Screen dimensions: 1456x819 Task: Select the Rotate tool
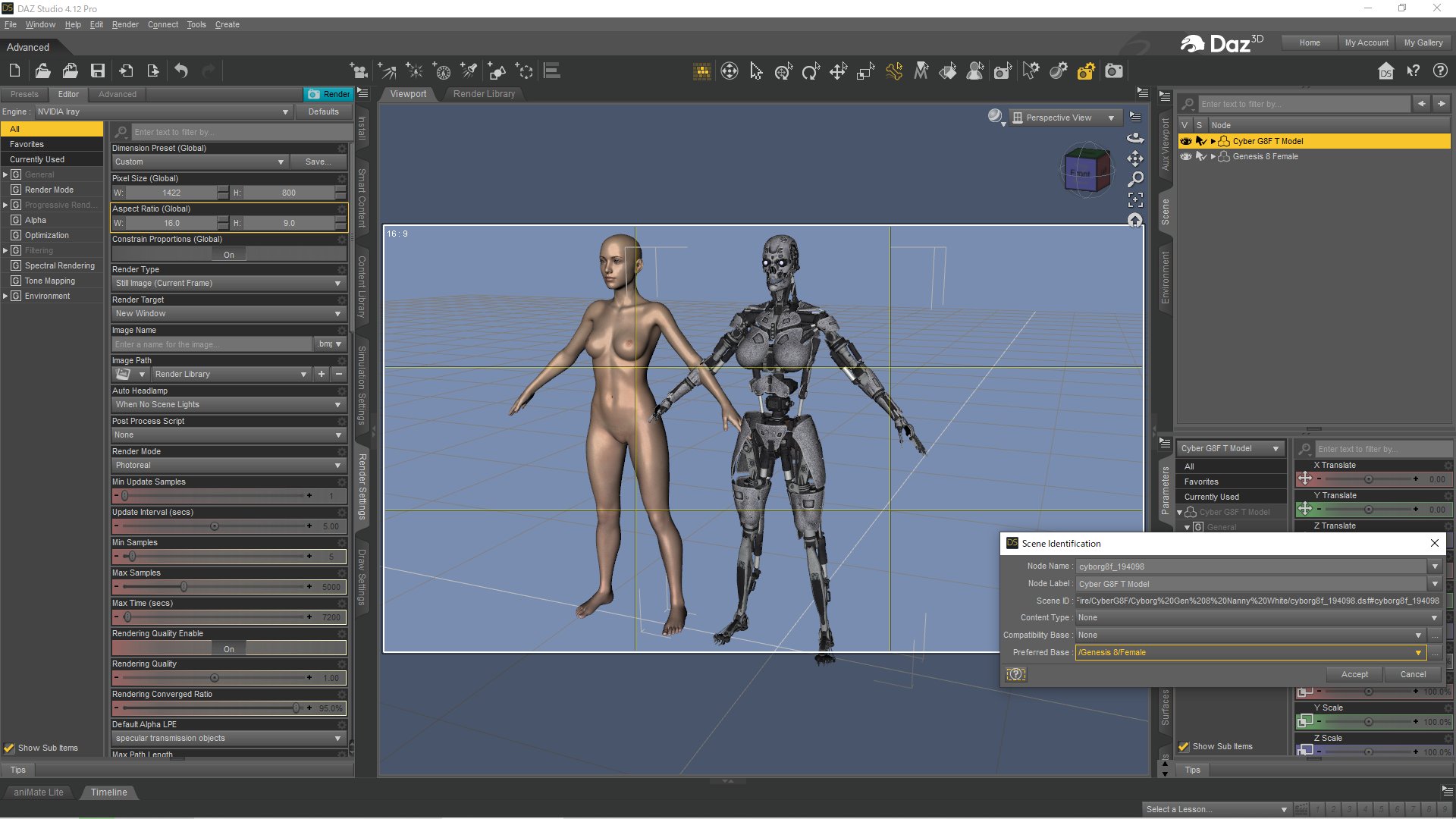[811, 71]
